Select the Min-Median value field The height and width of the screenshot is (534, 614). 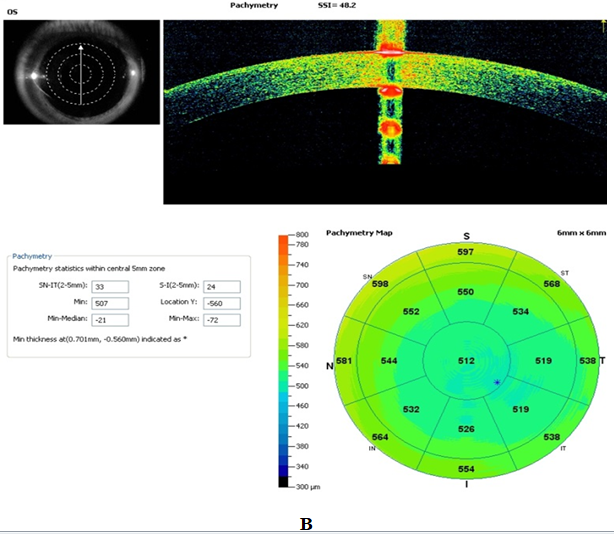click(107, 318)
